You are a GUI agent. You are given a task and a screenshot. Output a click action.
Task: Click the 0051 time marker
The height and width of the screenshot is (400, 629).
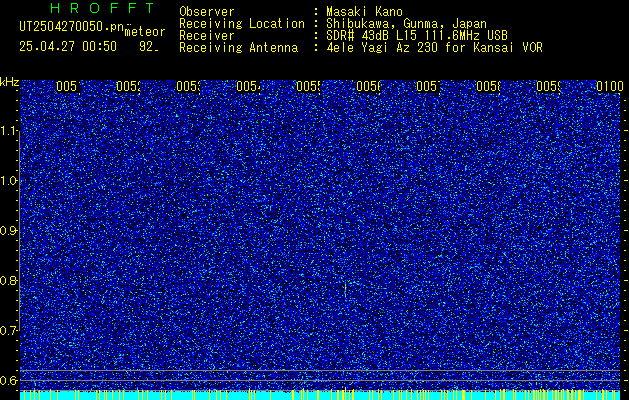point(68,86)
